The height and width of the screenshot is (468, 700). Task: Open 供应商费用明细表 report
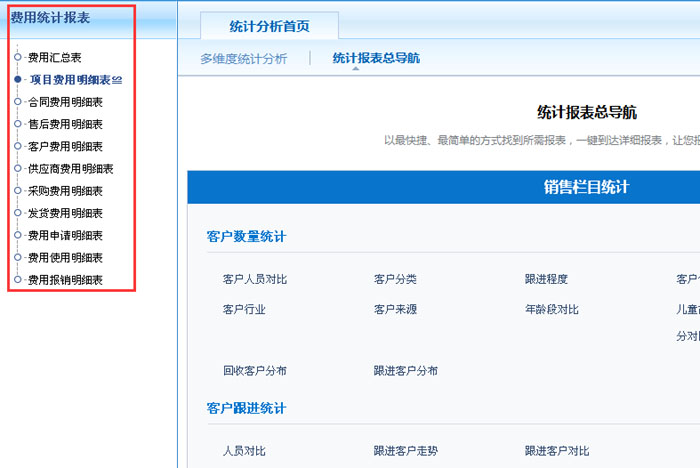(x=70, y=169)
